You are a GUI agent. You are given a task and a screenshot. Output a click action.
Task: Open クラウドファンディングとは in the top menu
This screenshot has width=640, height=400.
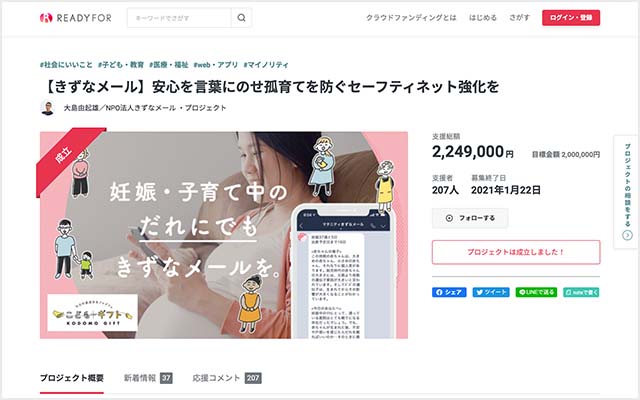pos(411,18)
